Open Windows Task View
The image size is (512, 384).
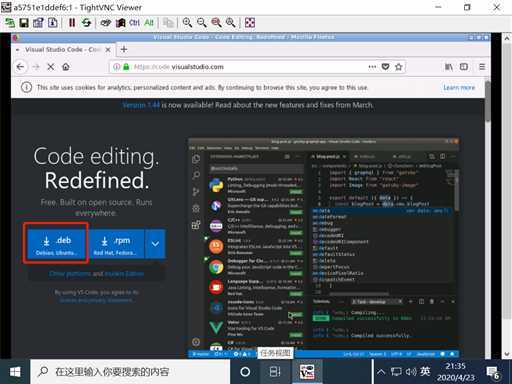pyautogui.click(x=275, y=371)
